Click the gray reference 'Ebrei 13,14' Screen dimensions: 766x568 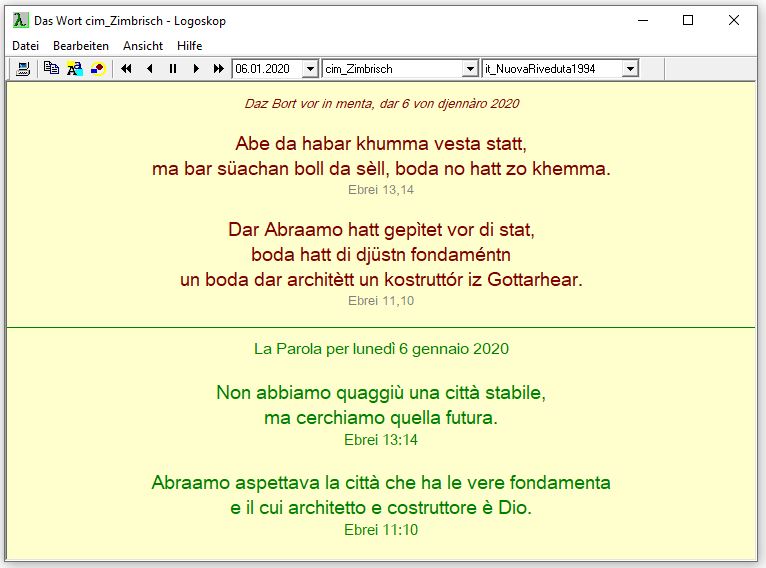(x=381, y=189)
